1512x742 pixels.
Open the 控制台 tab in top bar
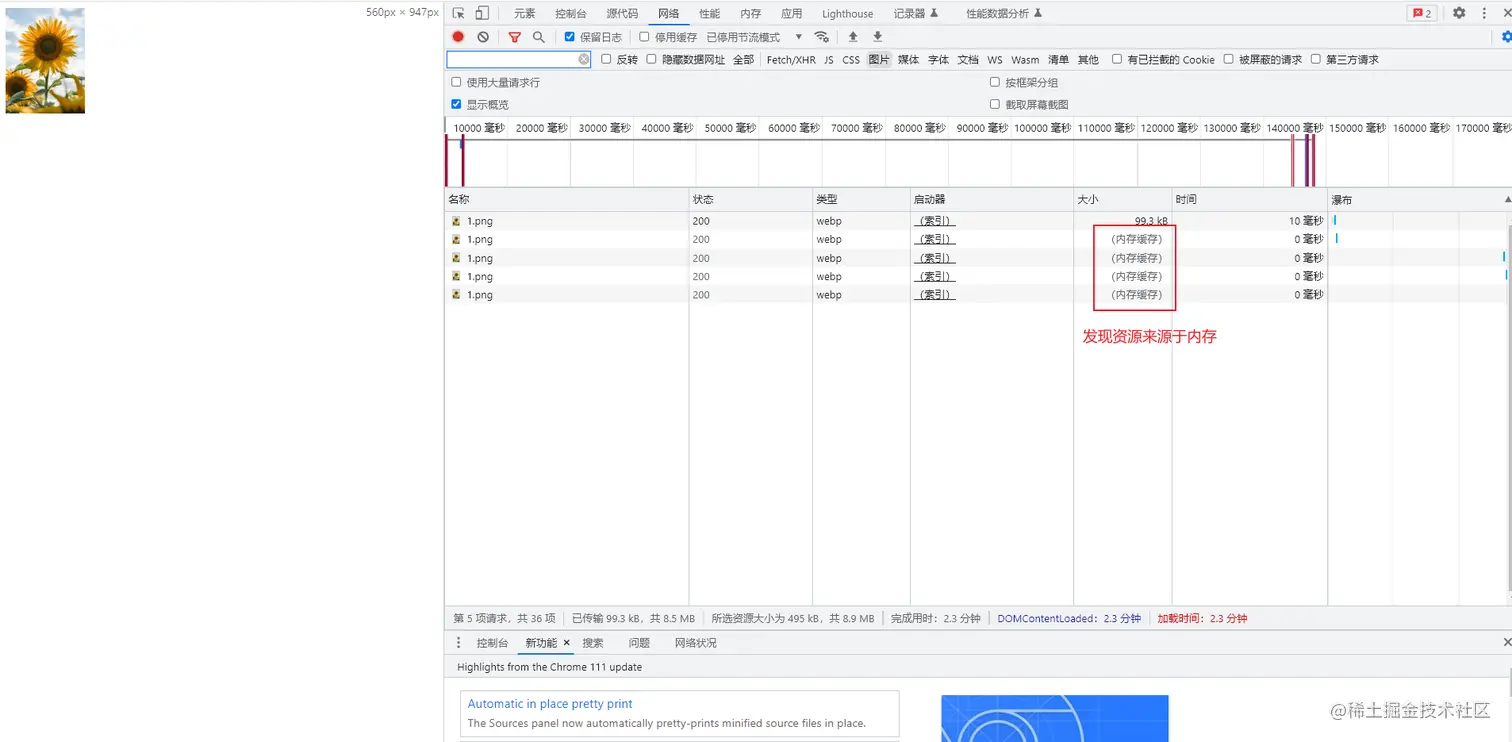pos(571,13)
